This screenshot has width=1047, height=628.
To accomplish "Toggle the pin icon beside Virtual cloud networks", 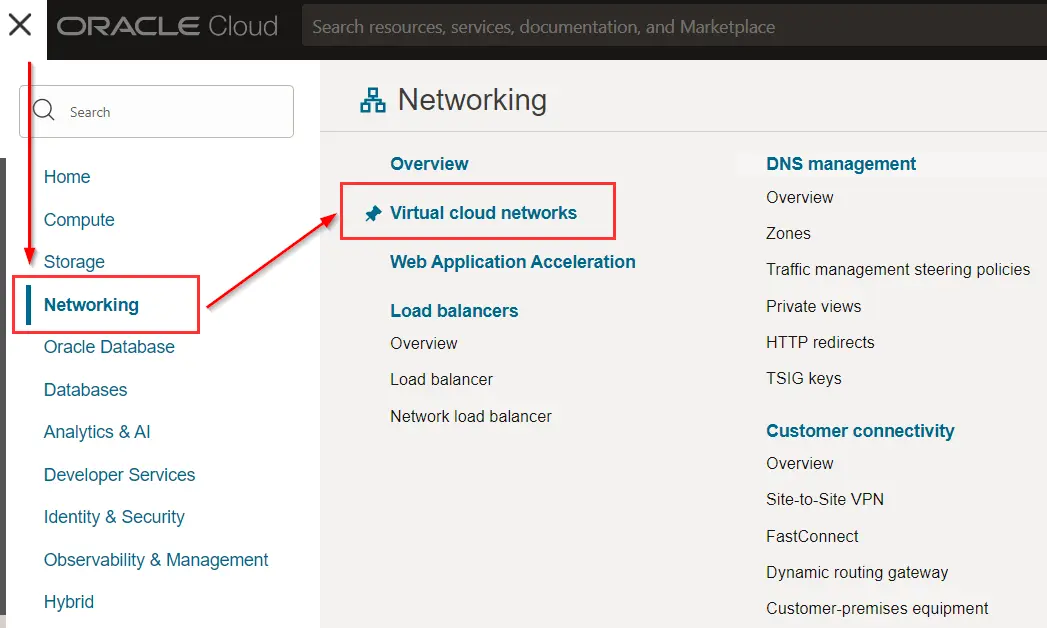I will 373,213.
